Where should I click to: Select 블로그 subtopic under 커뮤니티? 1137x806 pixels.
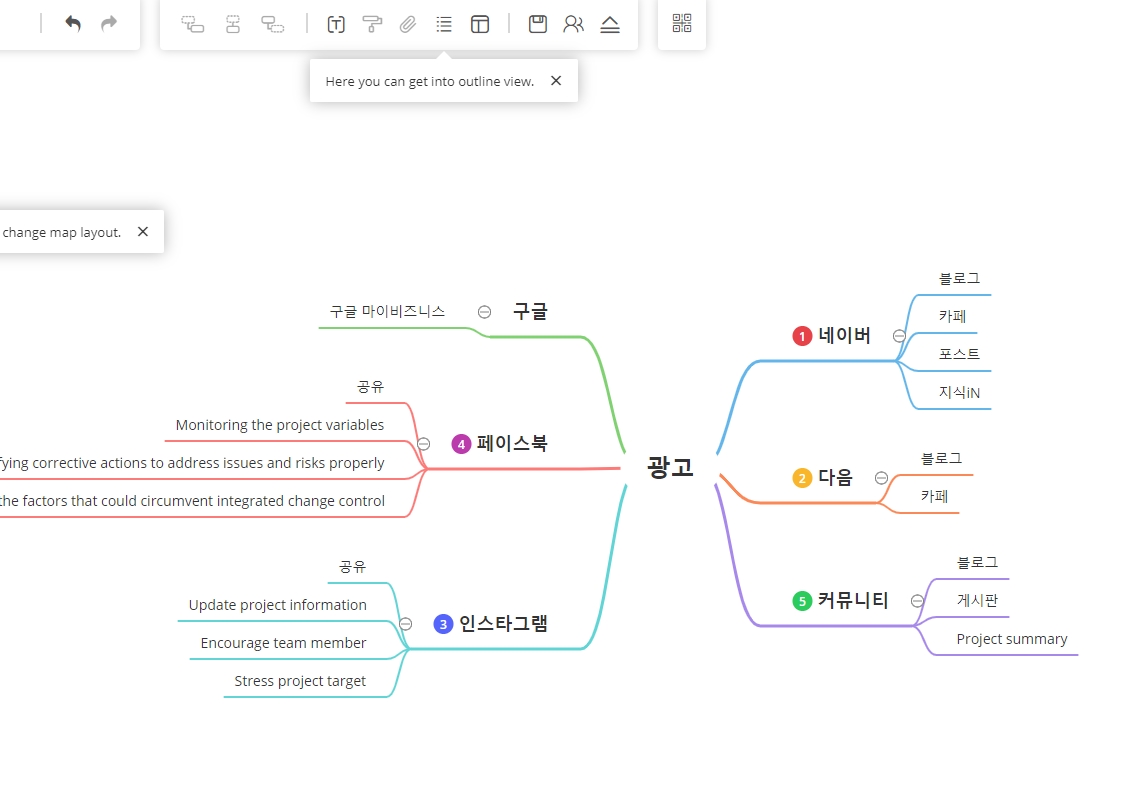tap(977, 562)
